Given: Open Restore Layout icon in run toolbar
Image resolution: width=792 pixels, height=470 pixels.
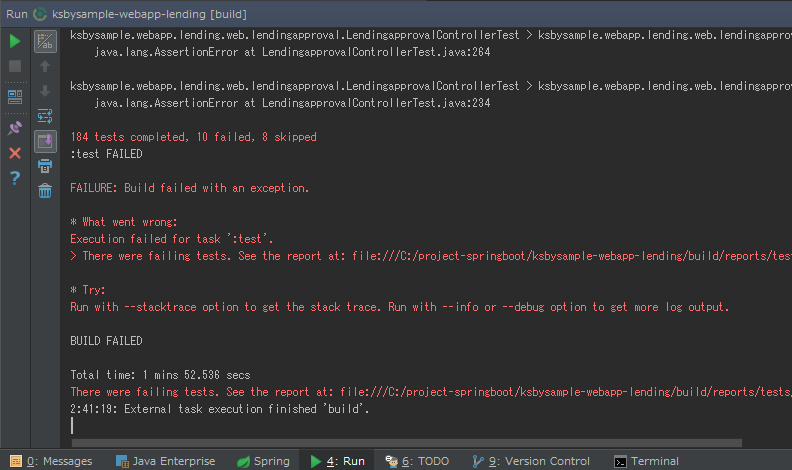Looking at the screenshot, I should click(x=15, y=97).
